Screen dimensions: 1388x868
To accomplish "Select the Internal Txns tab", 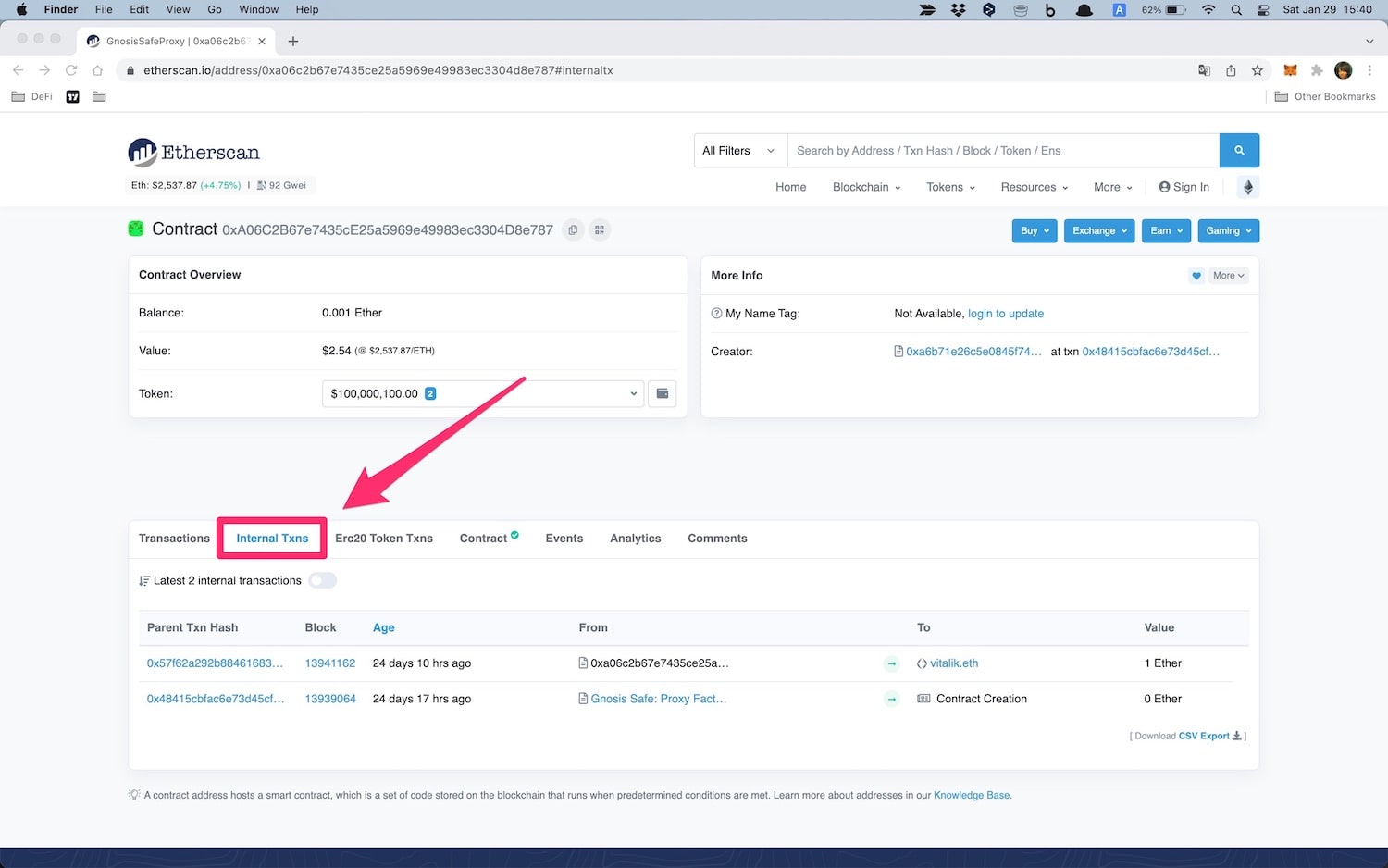I will point(272,539).
